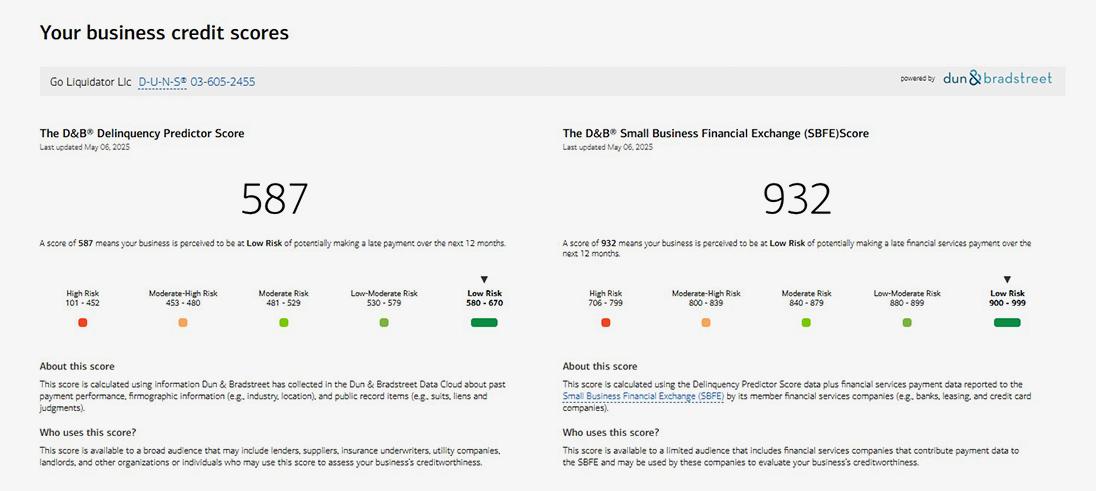Select the Low-Moderate Risk dot under Delinquency score

pos(384,322)
